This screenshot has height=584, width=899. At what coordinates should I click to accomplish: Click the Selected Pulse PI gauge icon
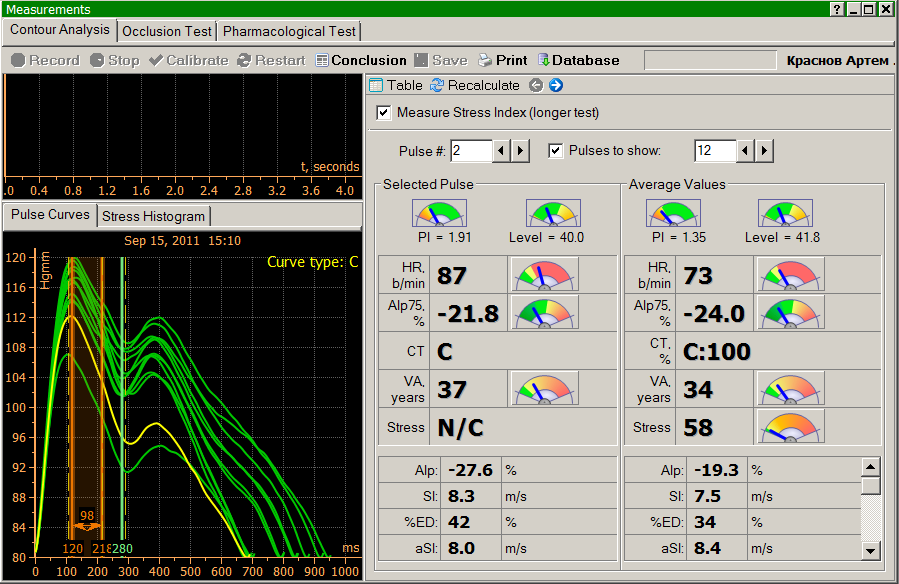(x=439, y=213)
